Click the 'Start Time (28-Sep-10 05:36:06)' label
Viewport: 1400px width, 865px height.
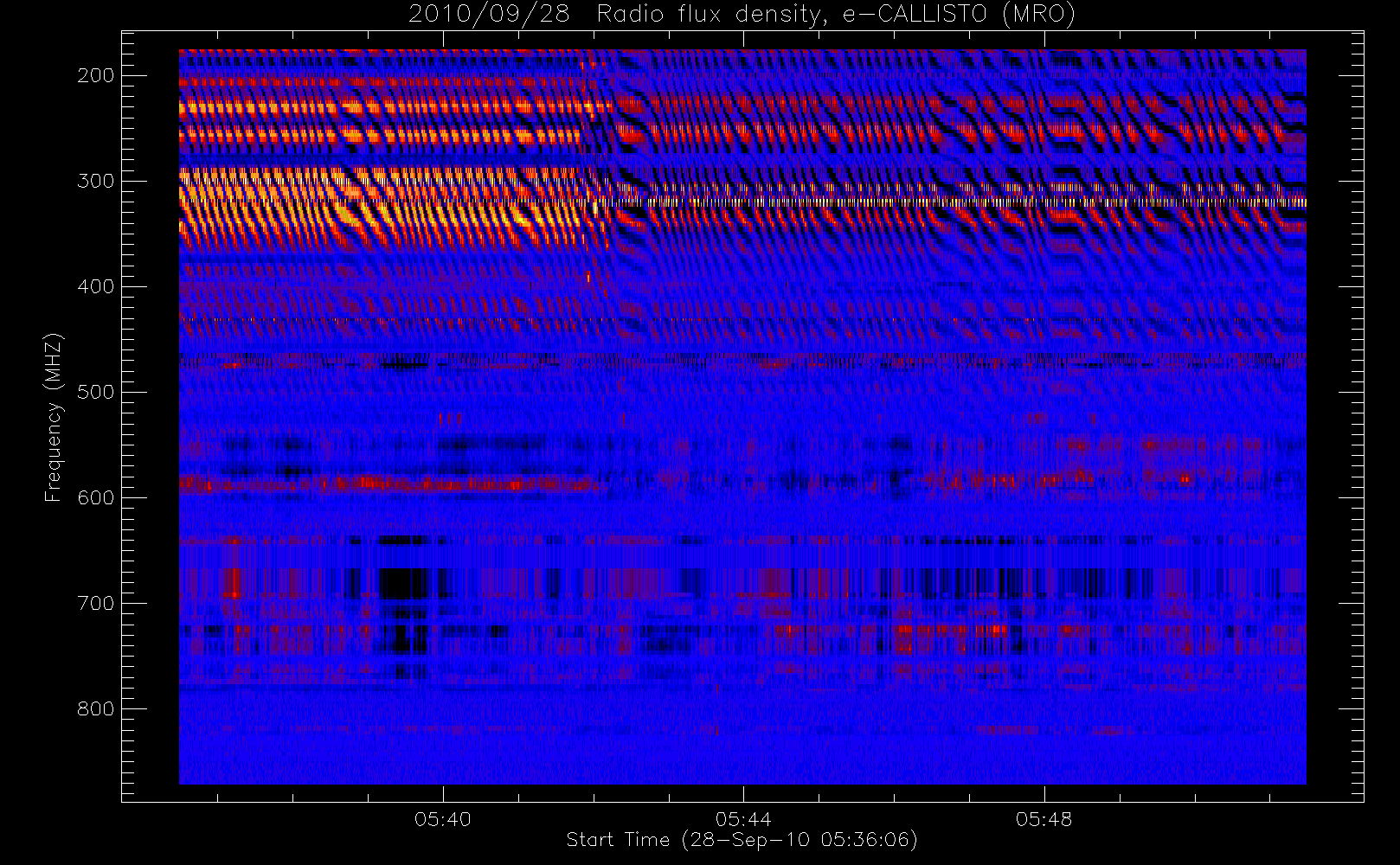(742, 840)
